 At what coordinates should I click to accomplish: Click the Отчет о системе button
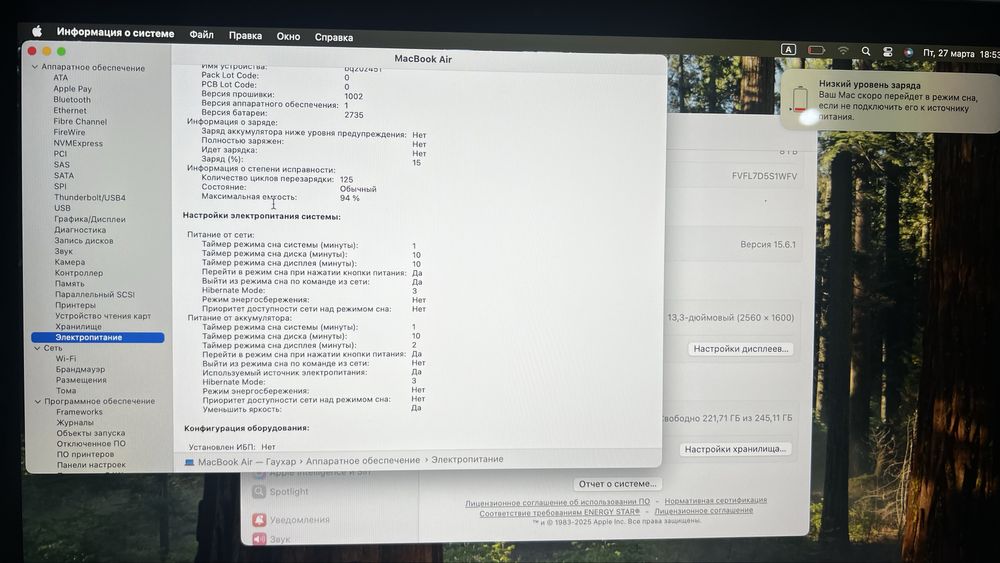[x=617, y=484]
